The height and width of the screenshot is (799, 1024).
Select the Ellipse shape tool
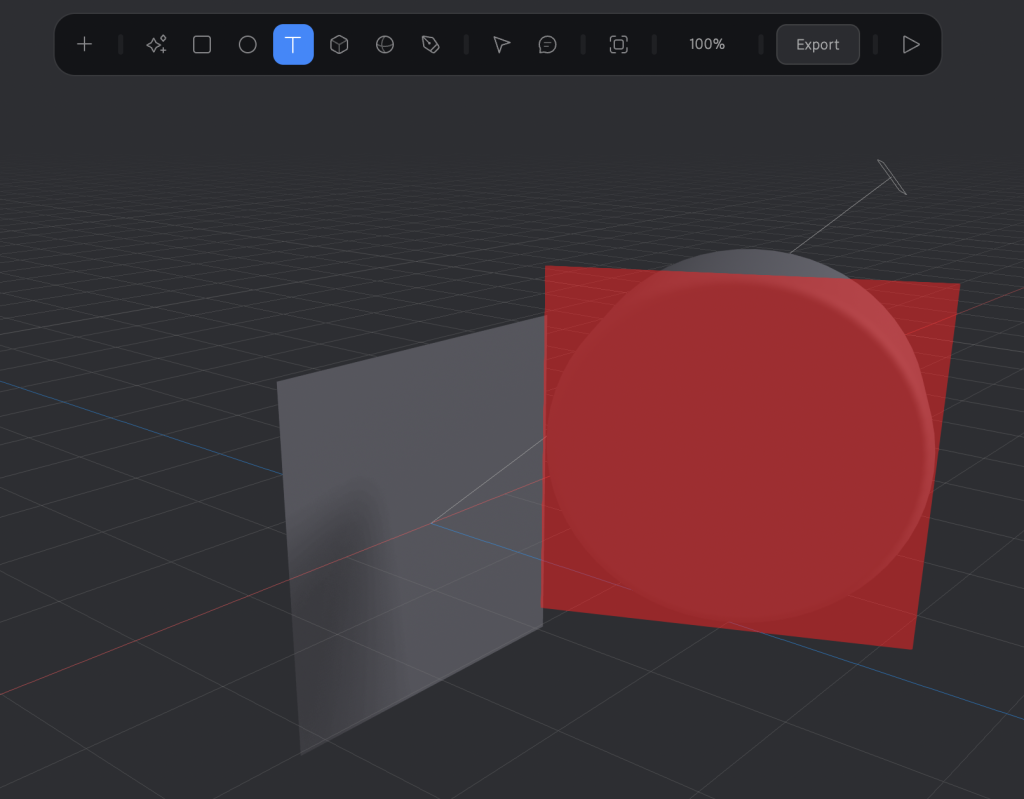tap(247, 44)
